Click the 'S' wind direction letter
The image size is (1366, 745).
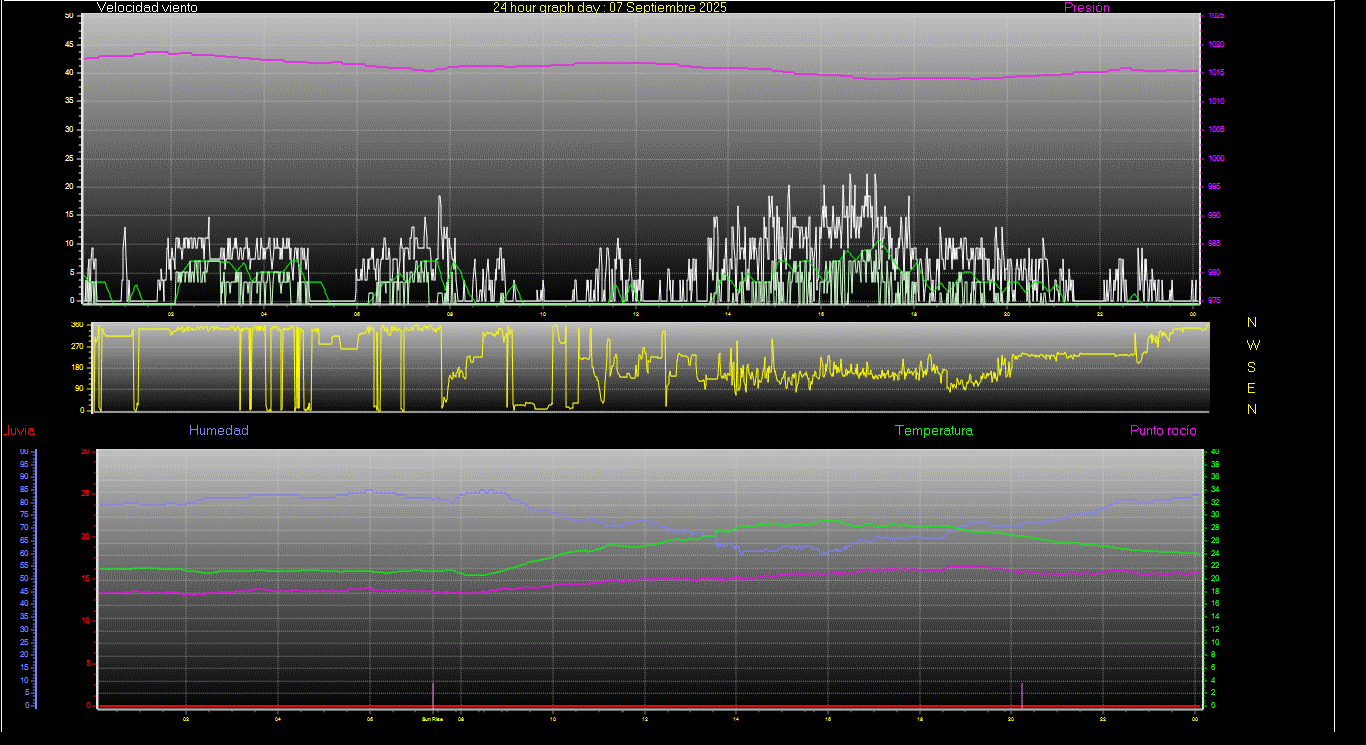(x=1252, y=367)
